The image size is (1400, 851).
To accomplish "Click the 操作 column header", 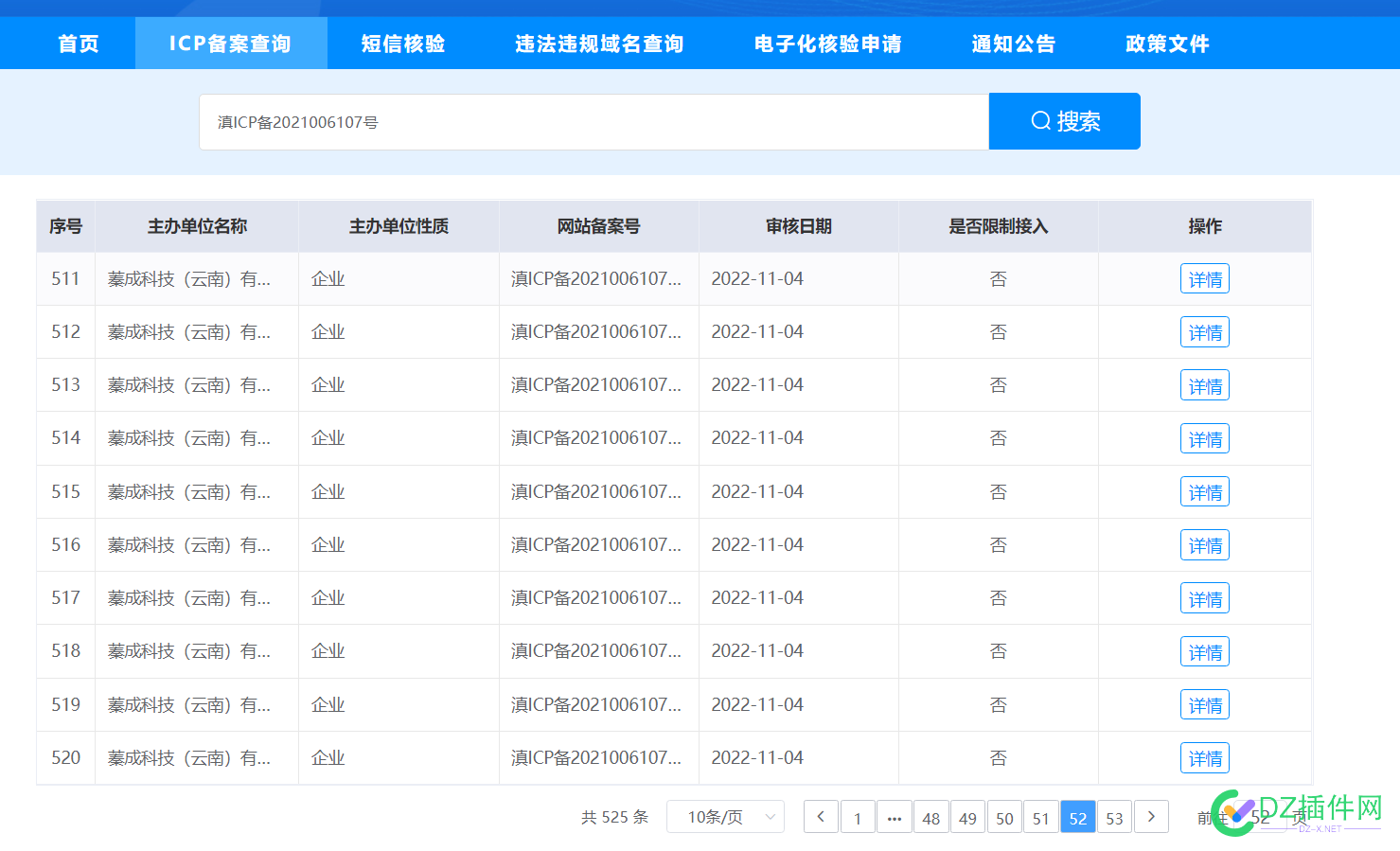I will pos(1205,226).
